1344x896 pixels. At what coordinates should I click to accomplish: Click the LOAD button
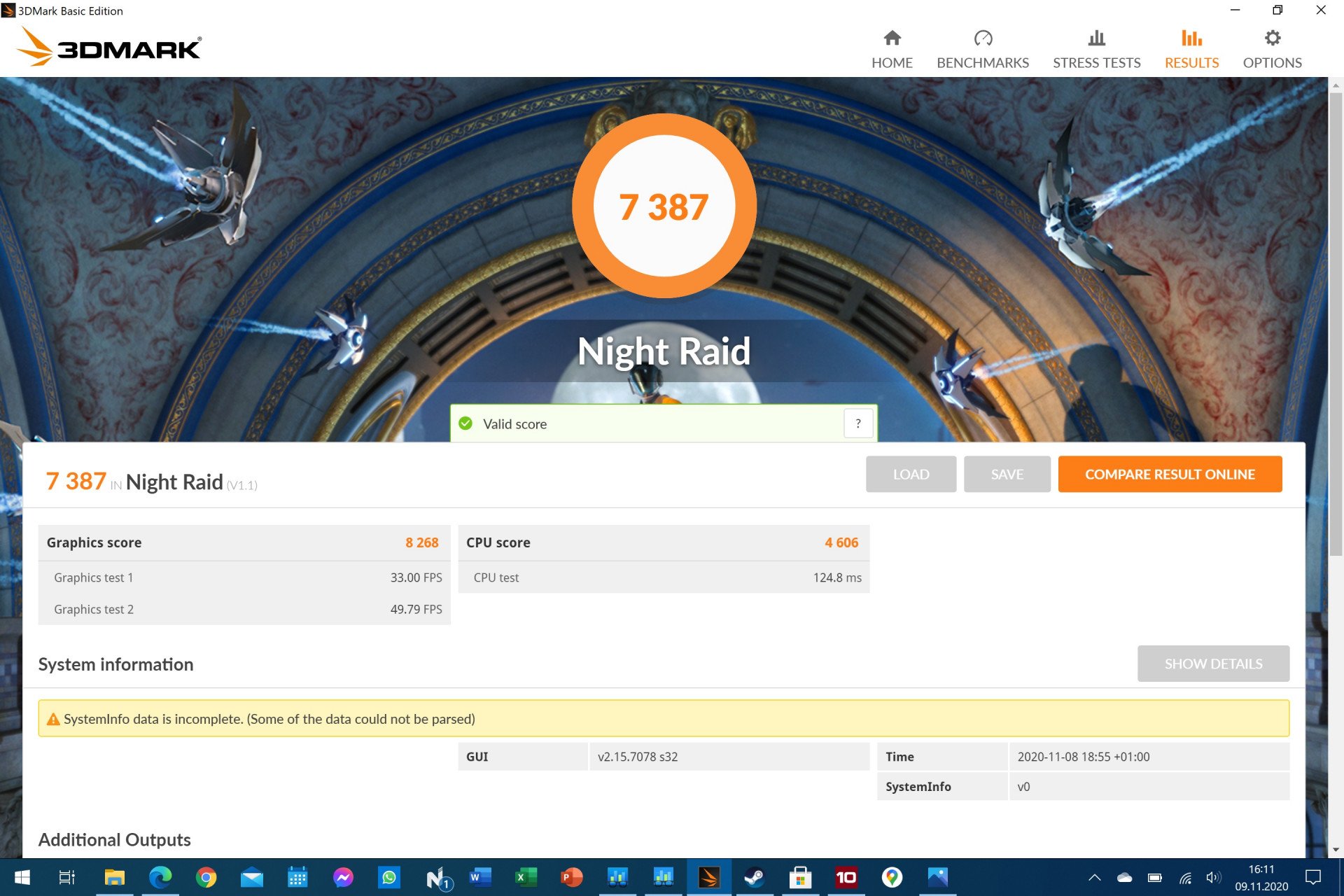tap(911, 474)
